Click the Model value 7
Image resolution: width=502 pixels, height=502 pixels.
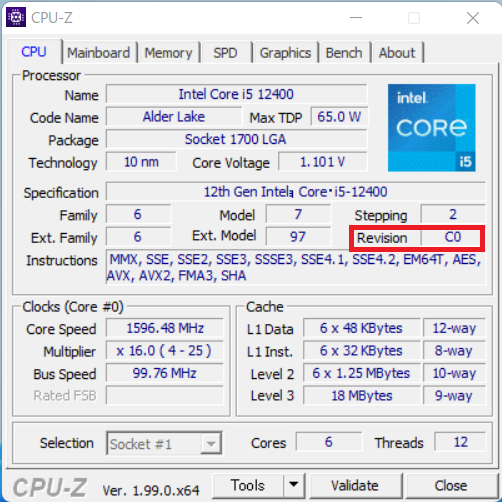pyautogui.click(x=298, y=214)
